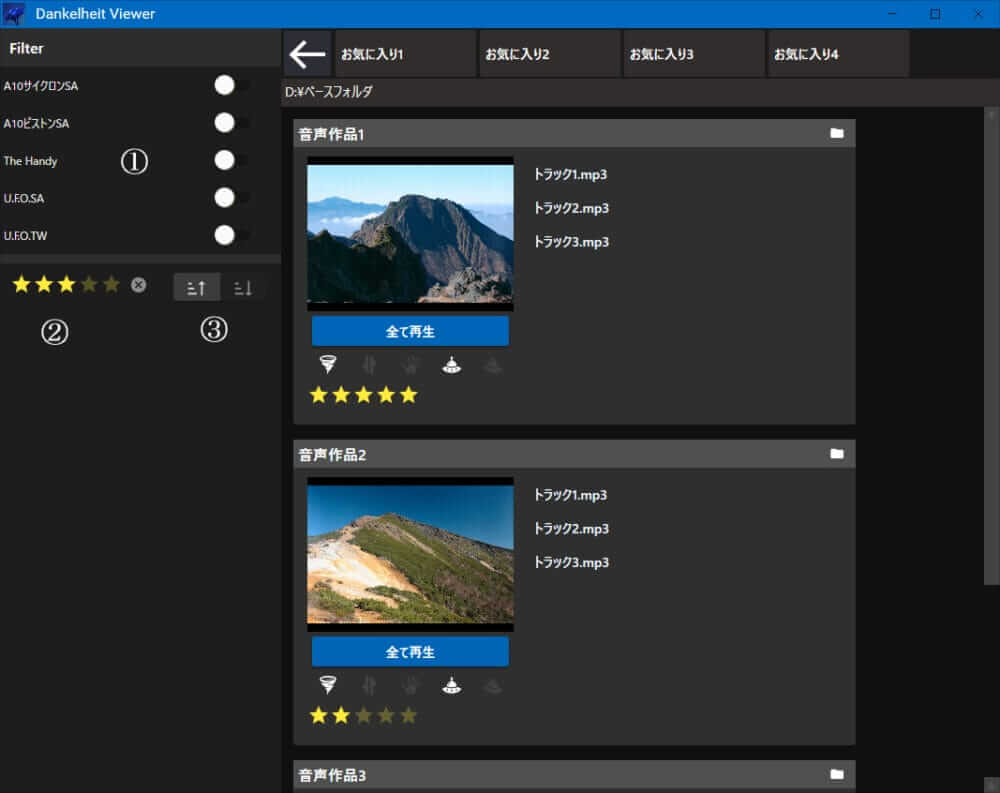Turn on the U.F.O.TW filter
Viewport: 1000px width, 793px height.
click(x=232, y=235)
